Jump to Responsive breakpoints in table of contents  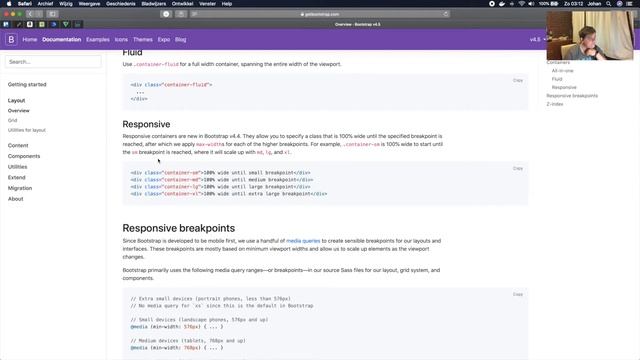tap(572, 96)
